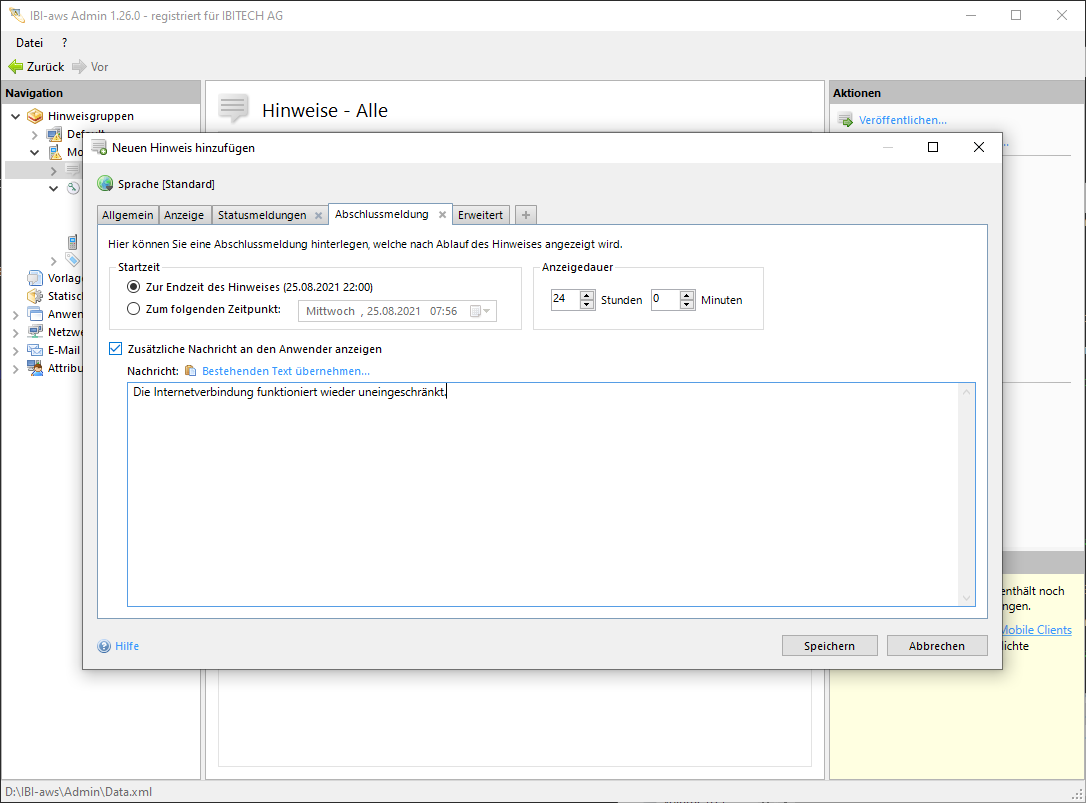
Task: Increase Stunden value with up arrow
Action: point(587,294)
